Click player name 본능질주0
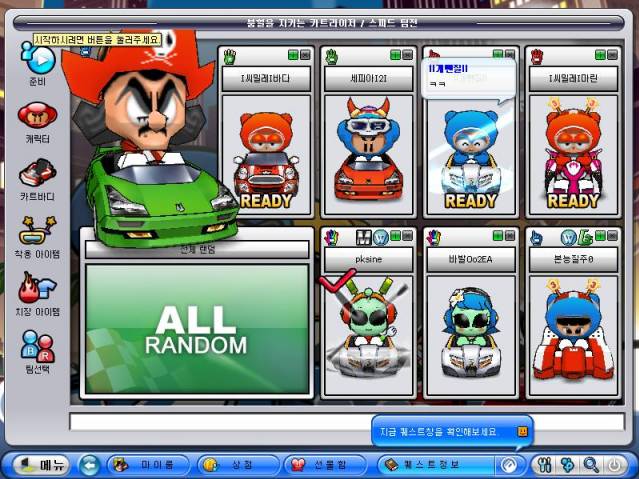 coord(573,259)
